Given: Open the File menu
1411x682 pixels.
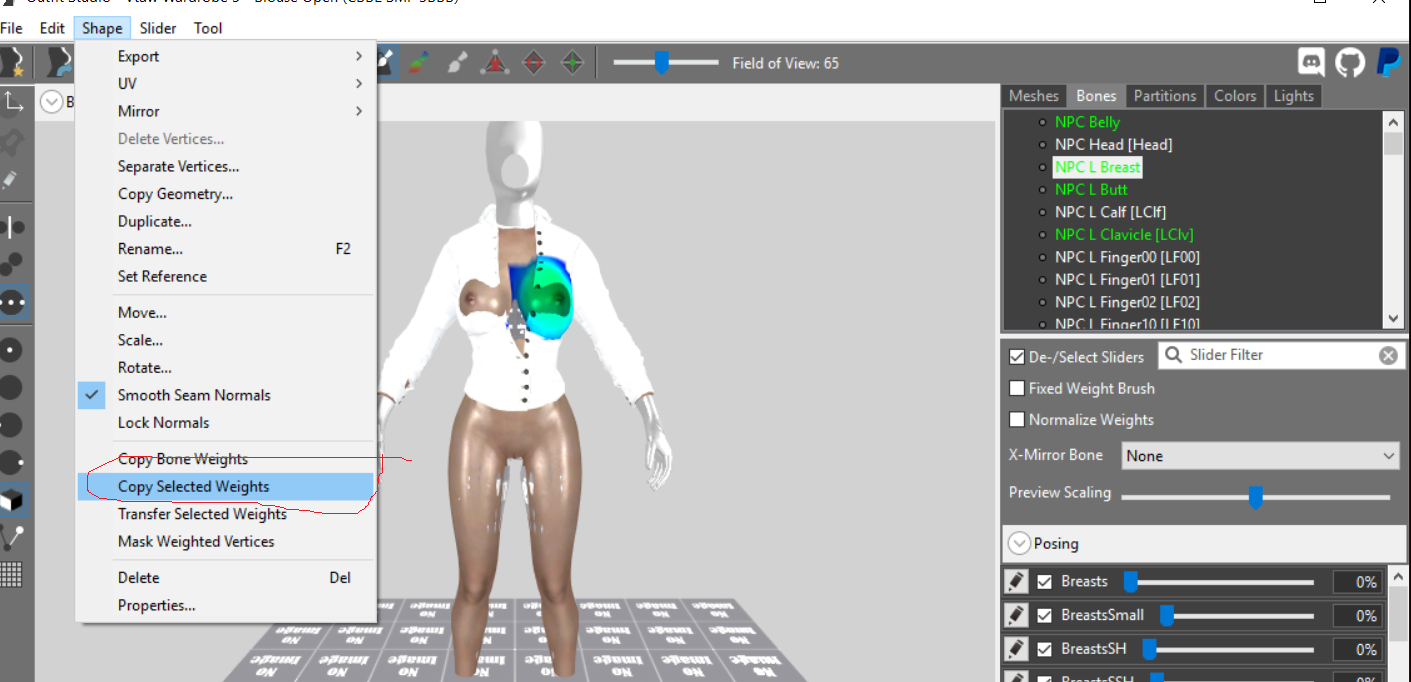Looking at the screenshot, I should 12,28.
